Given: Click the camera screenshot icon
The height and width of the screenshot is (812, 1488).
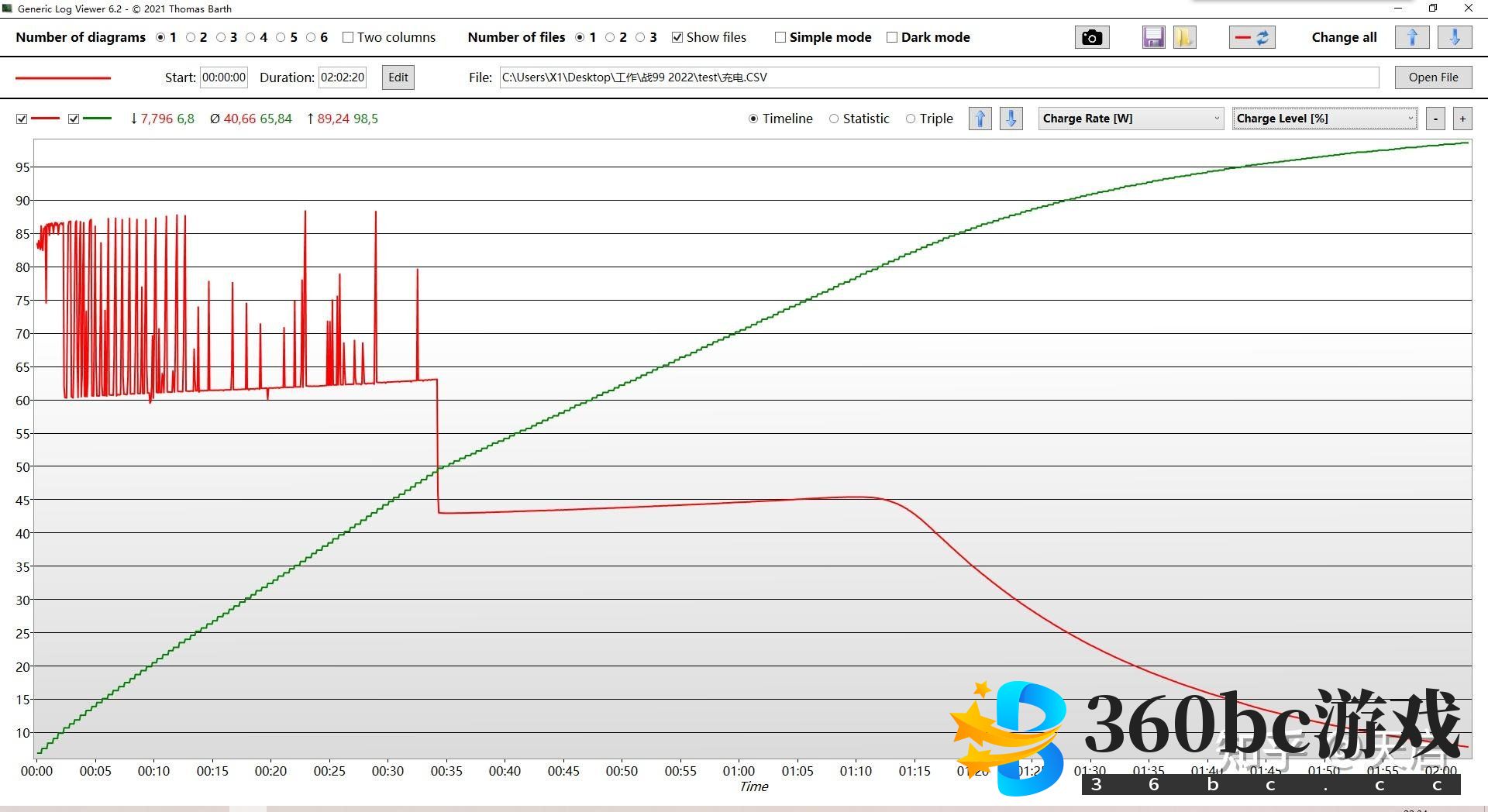Looking at the screenshot, I should pos(1091,37).
